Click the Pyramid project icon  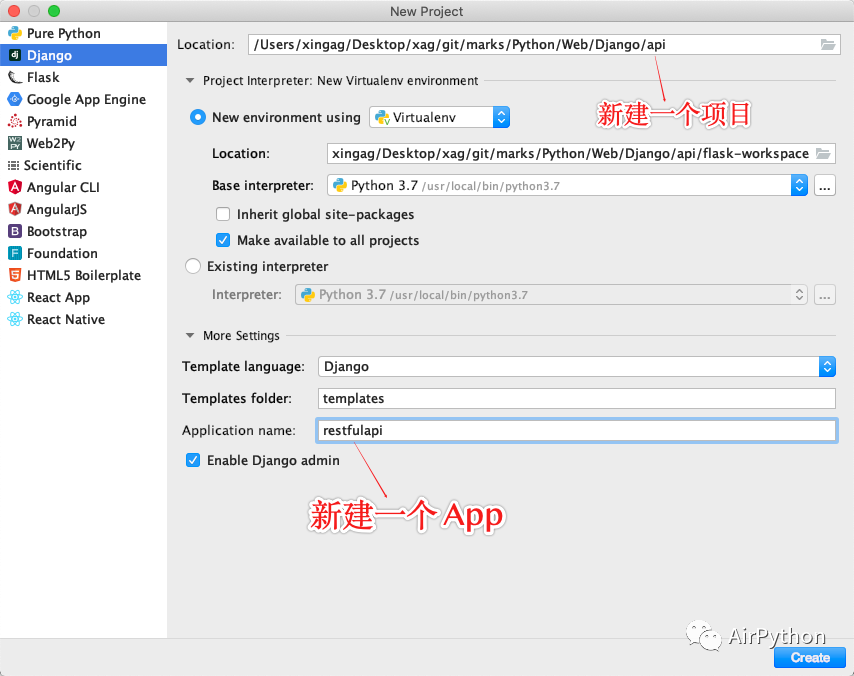pos(15,121)
